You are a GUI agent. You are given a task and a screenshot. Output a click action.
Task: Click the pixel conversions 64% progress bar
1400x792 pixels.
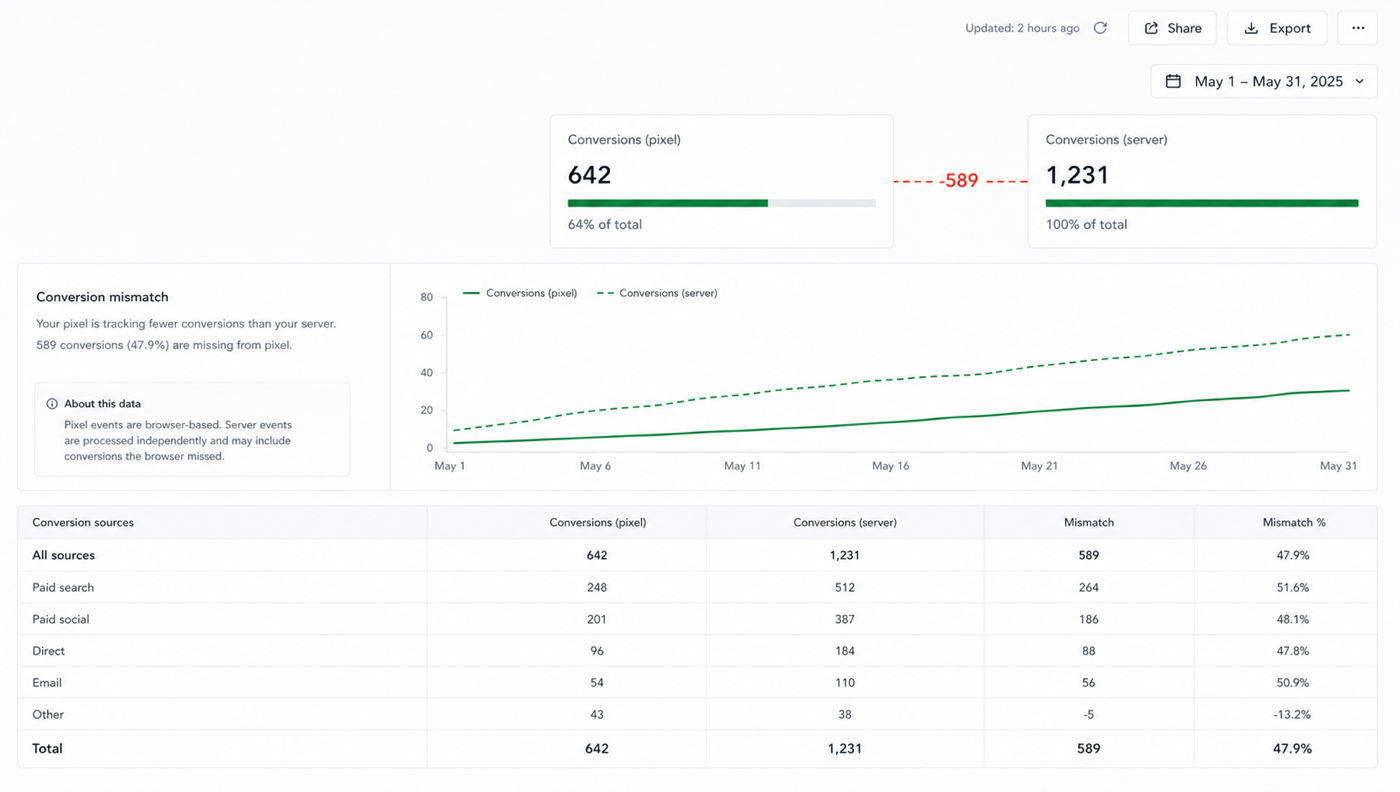click(x=721, y=203)
